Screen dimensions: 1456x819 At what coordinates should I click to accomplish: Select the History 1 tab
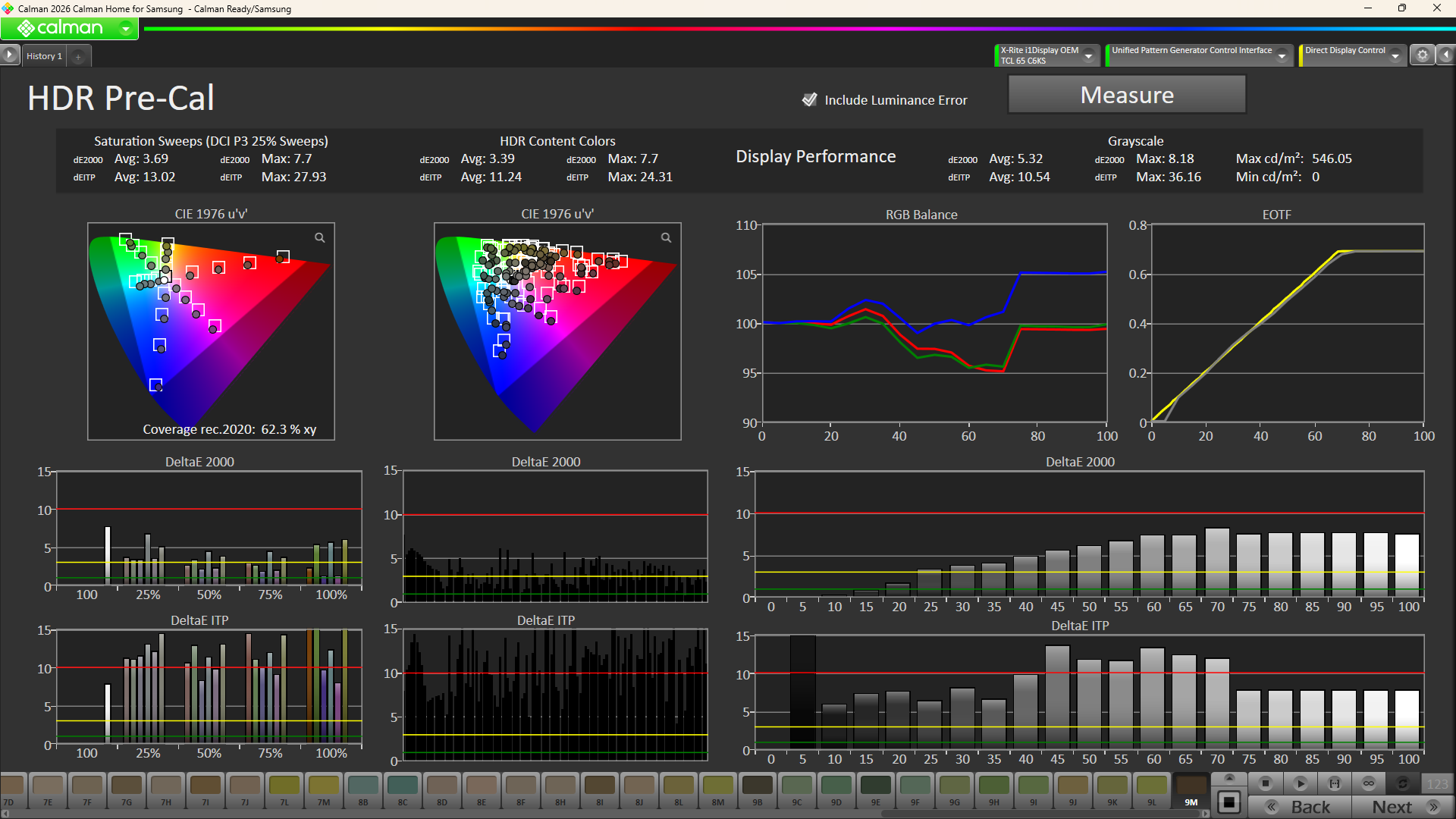click(x=44, y=56)
